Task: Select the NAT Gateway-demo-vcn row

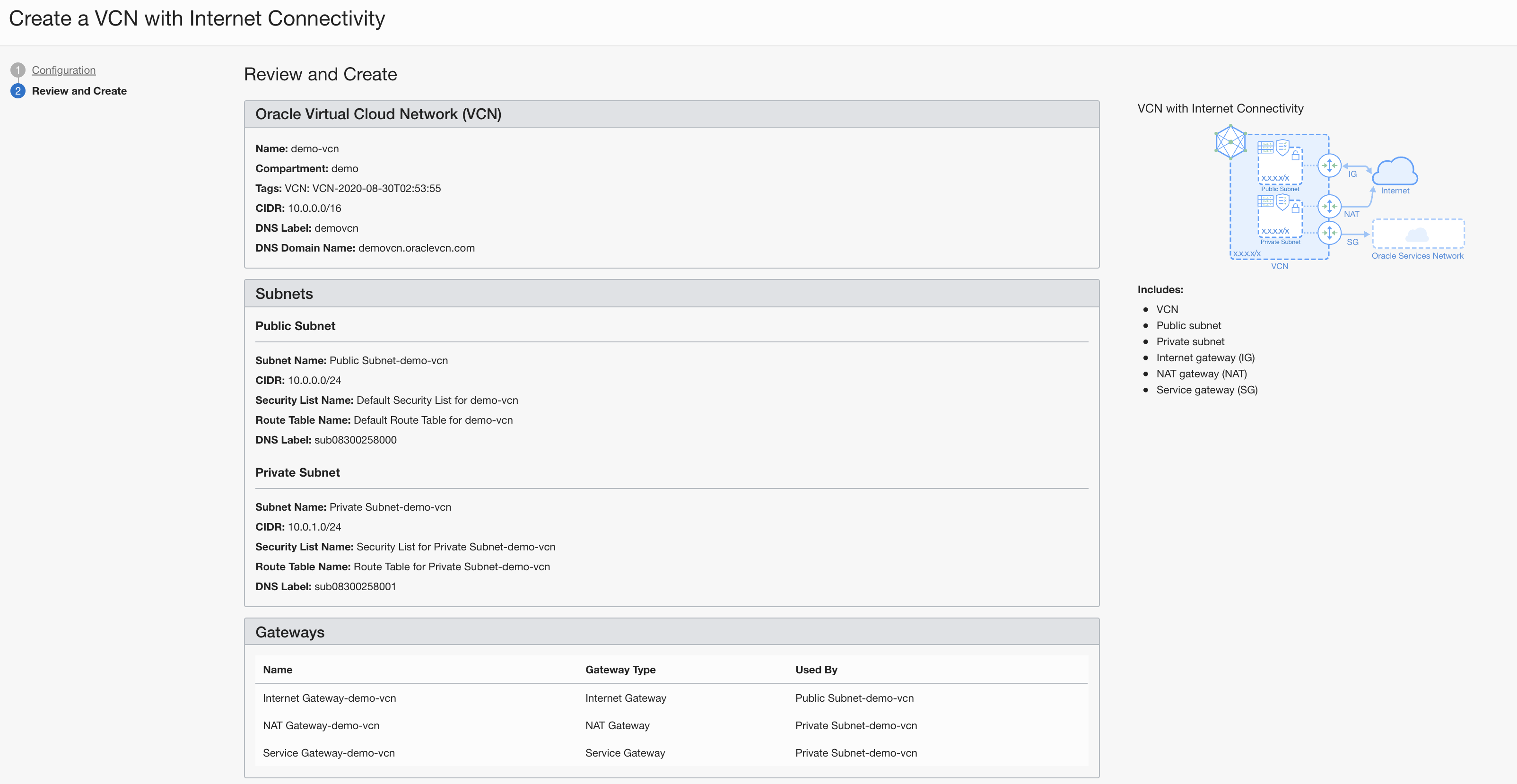Action: pos(321,726)
